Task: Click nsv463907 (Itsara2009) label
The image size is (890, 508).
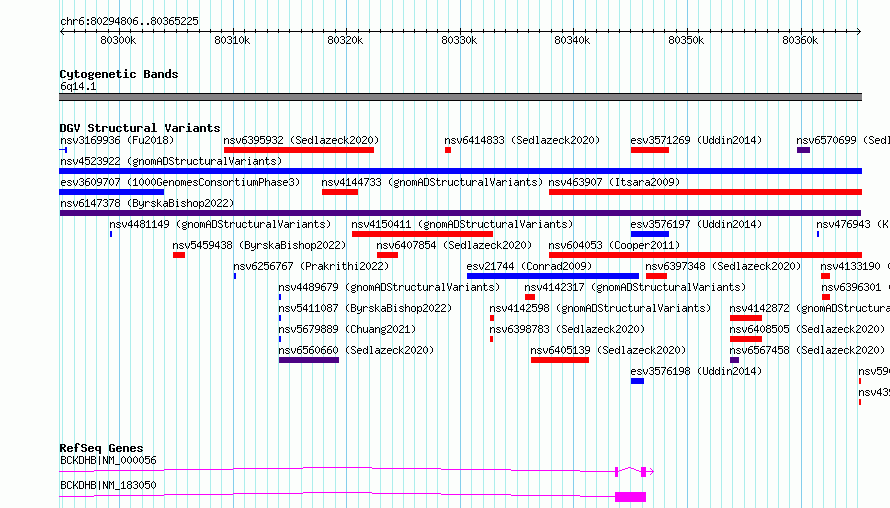Action: click(614, 182)
